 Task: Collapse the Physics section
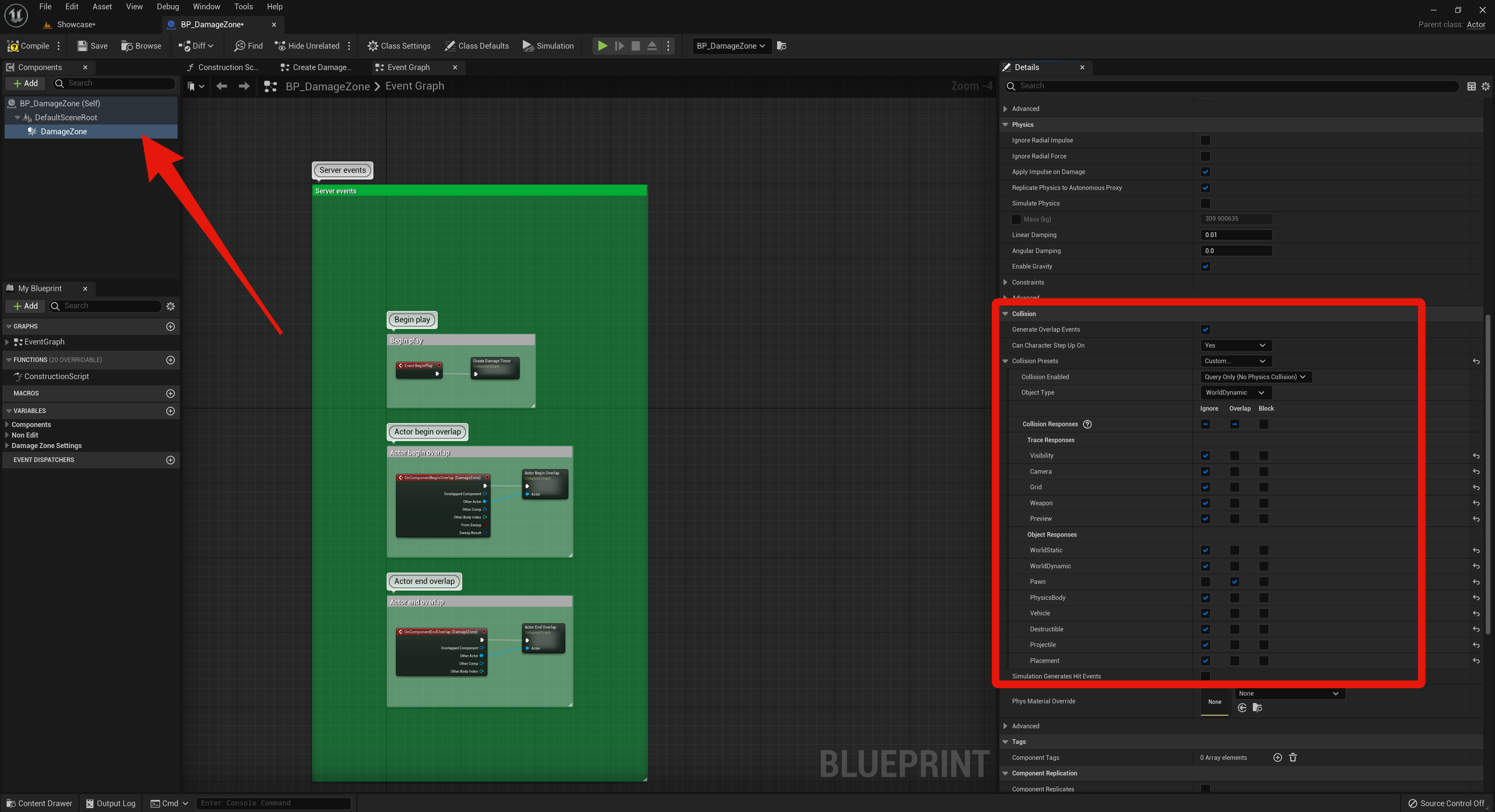[x=1005, y=125]
